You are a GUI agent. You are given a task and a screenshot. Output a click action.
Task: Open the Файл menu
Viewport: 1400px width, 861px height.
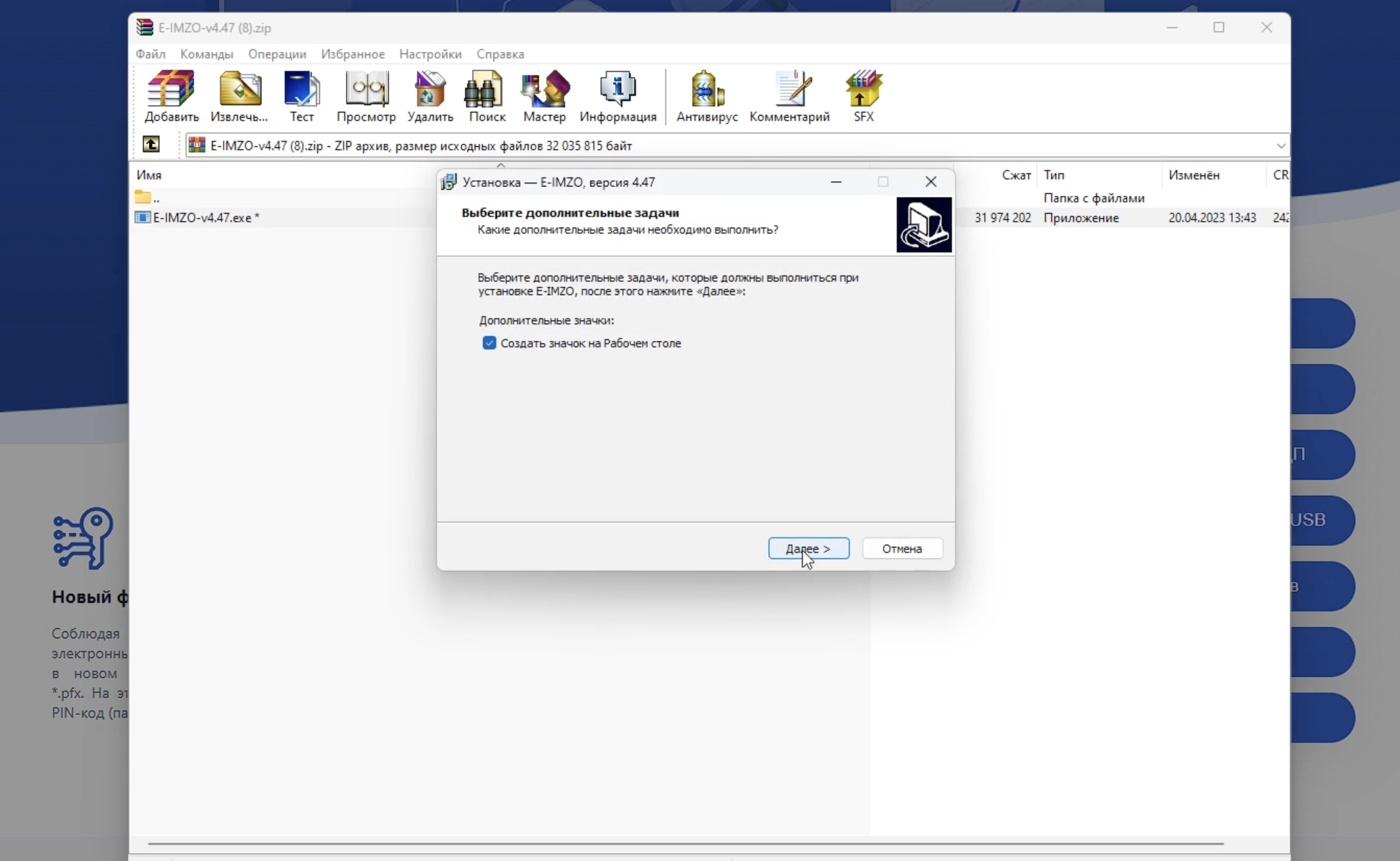(x=150, y=54)
